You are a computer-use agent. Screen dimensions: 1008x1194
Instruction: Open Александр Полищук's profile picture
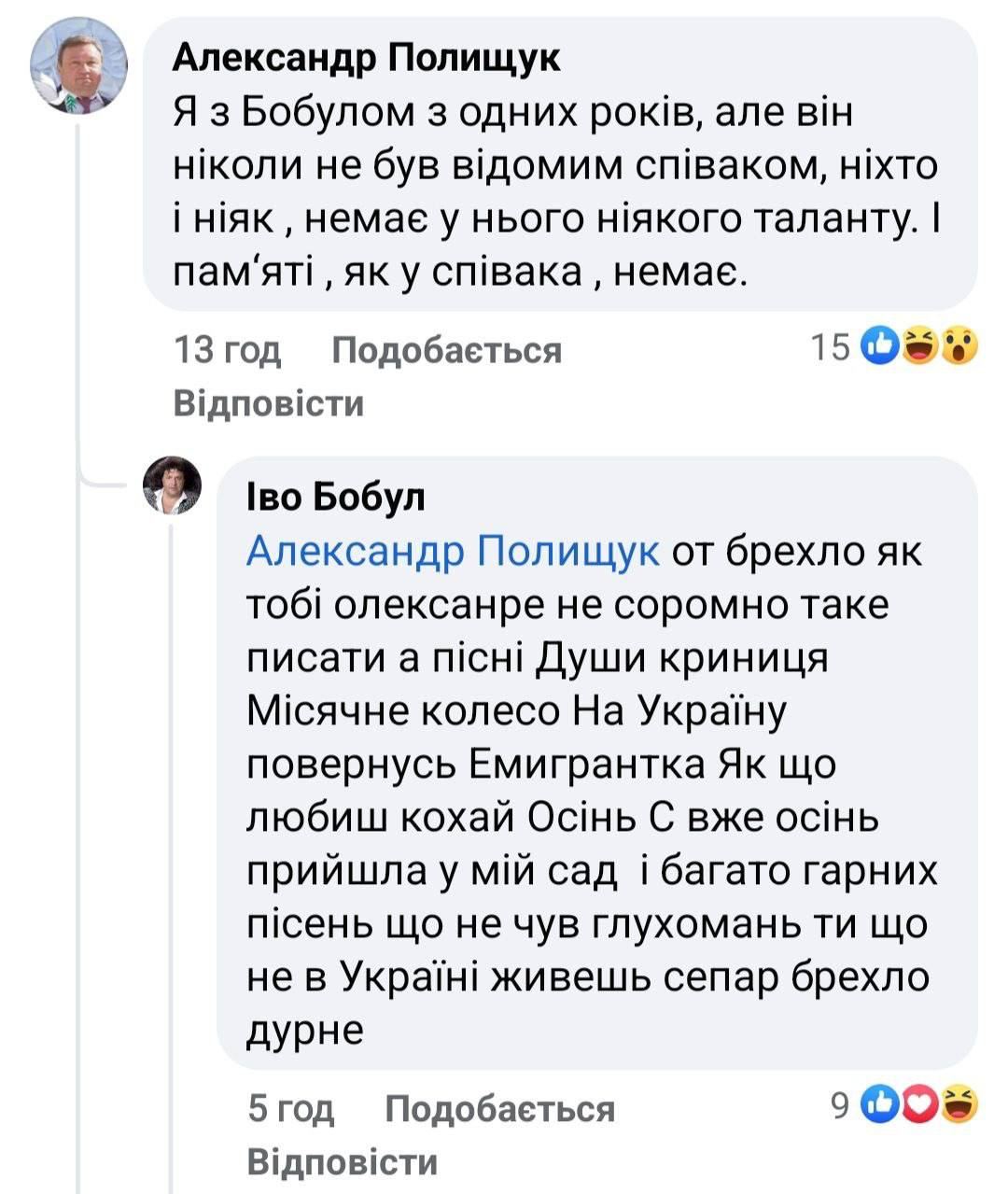[78, 65]
